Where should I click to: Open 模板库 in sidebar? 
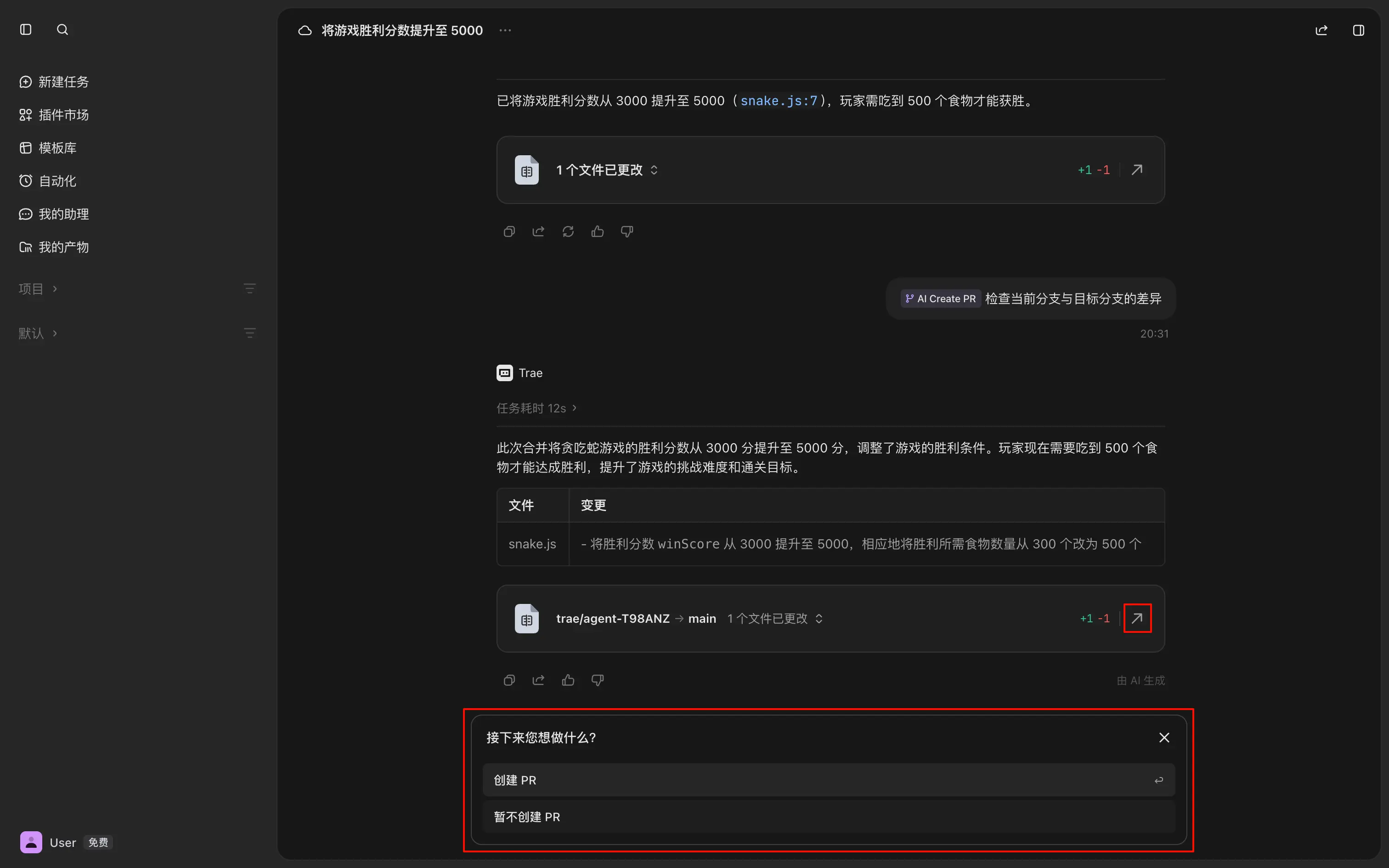tap(48, 148)
